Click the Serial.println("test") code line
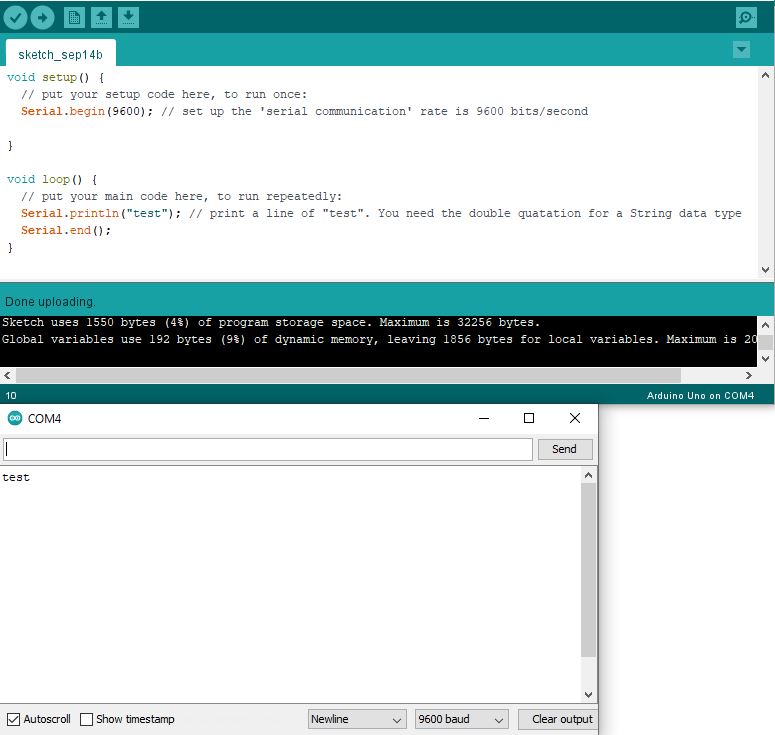 (x=381, y=214)
